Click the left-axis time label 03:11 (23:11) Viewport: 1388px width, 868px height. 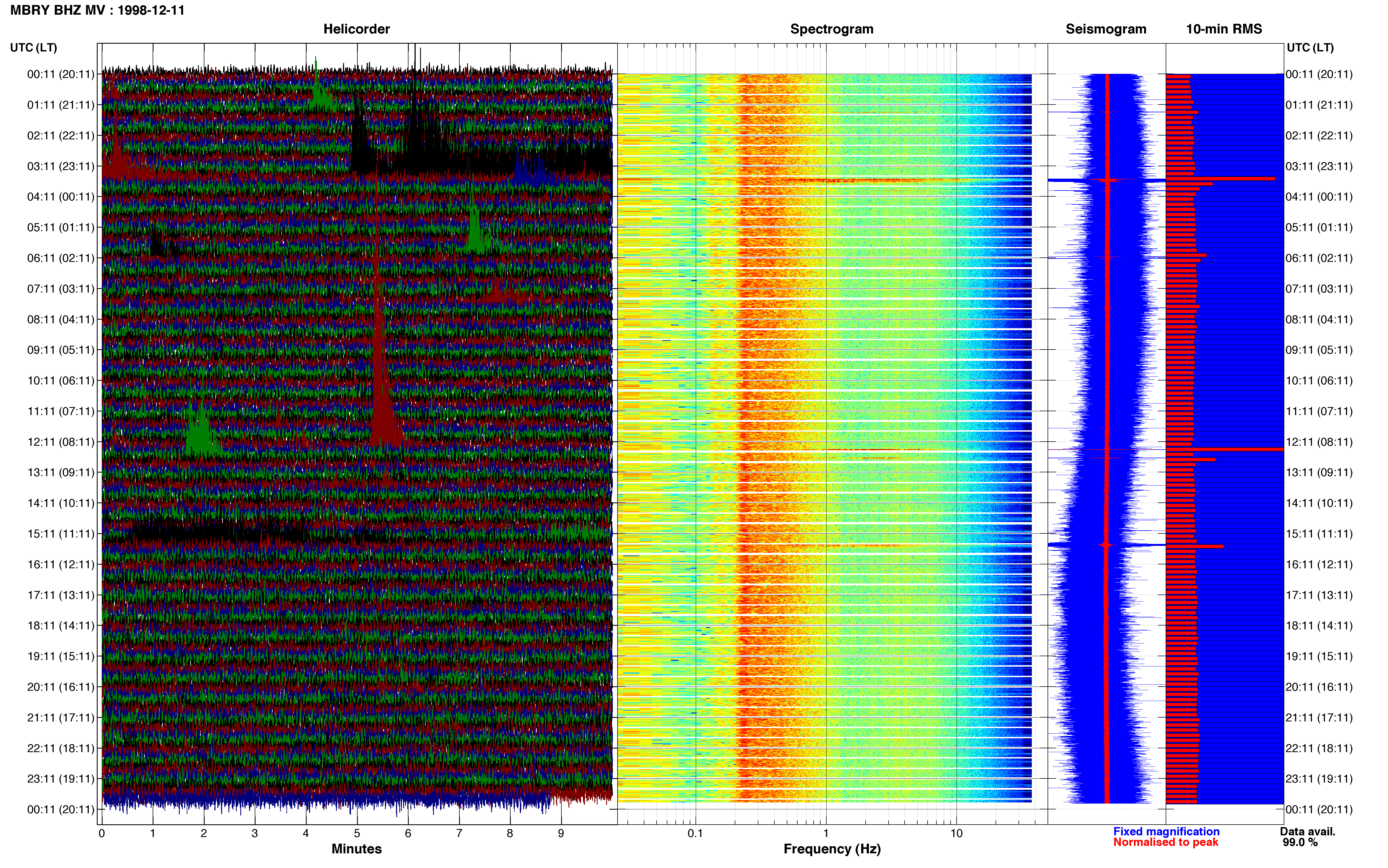click(60, 166)
